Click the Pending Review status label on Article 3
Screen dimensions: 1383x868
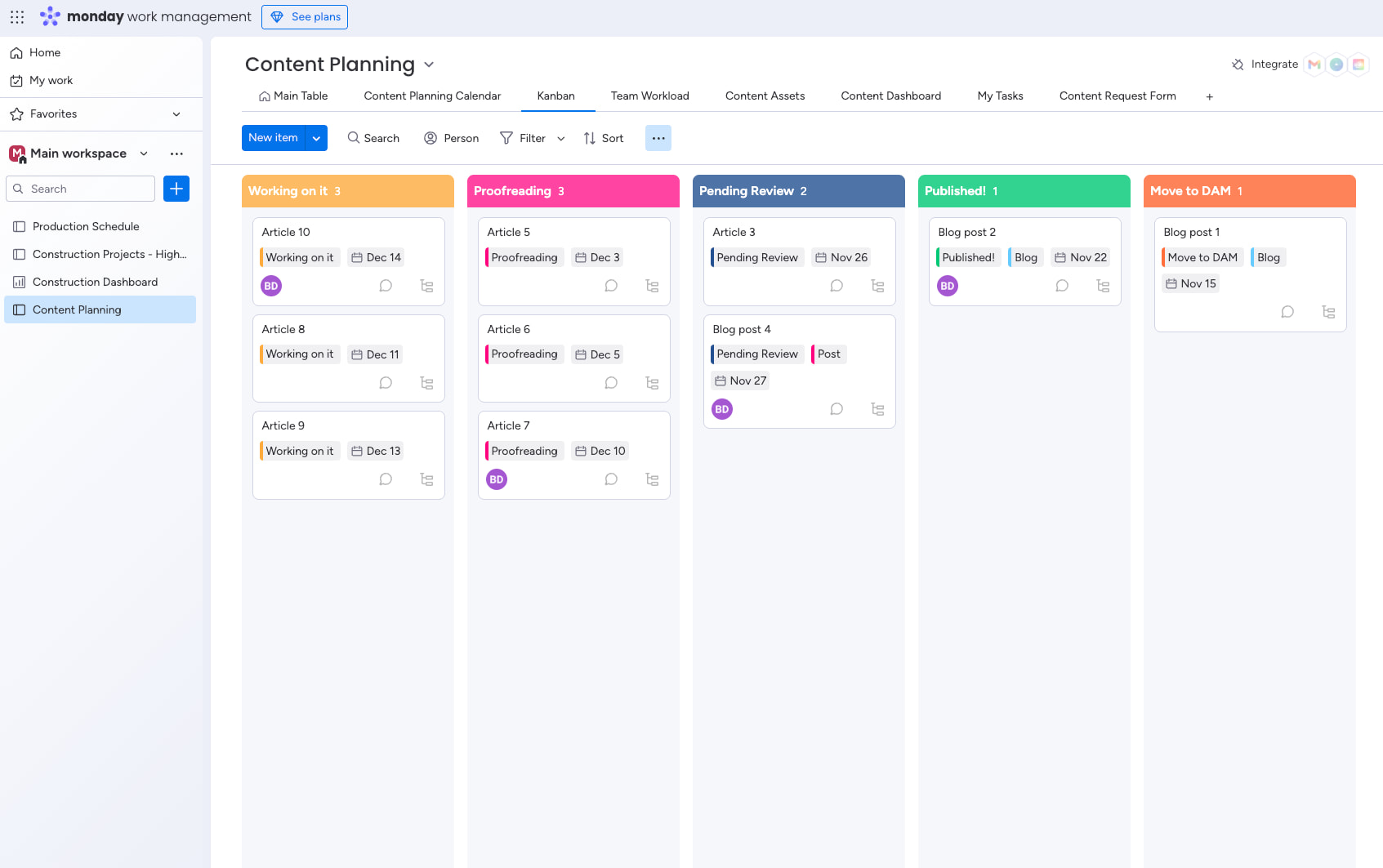[x=756, y=257]
